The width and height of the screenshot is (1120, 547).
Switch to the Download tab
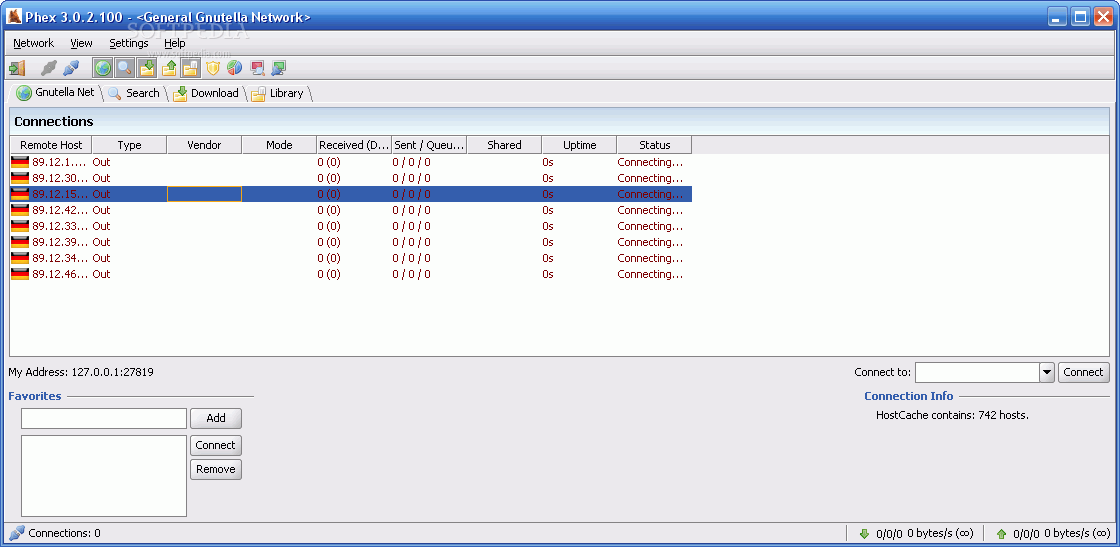tap(206, 93)
